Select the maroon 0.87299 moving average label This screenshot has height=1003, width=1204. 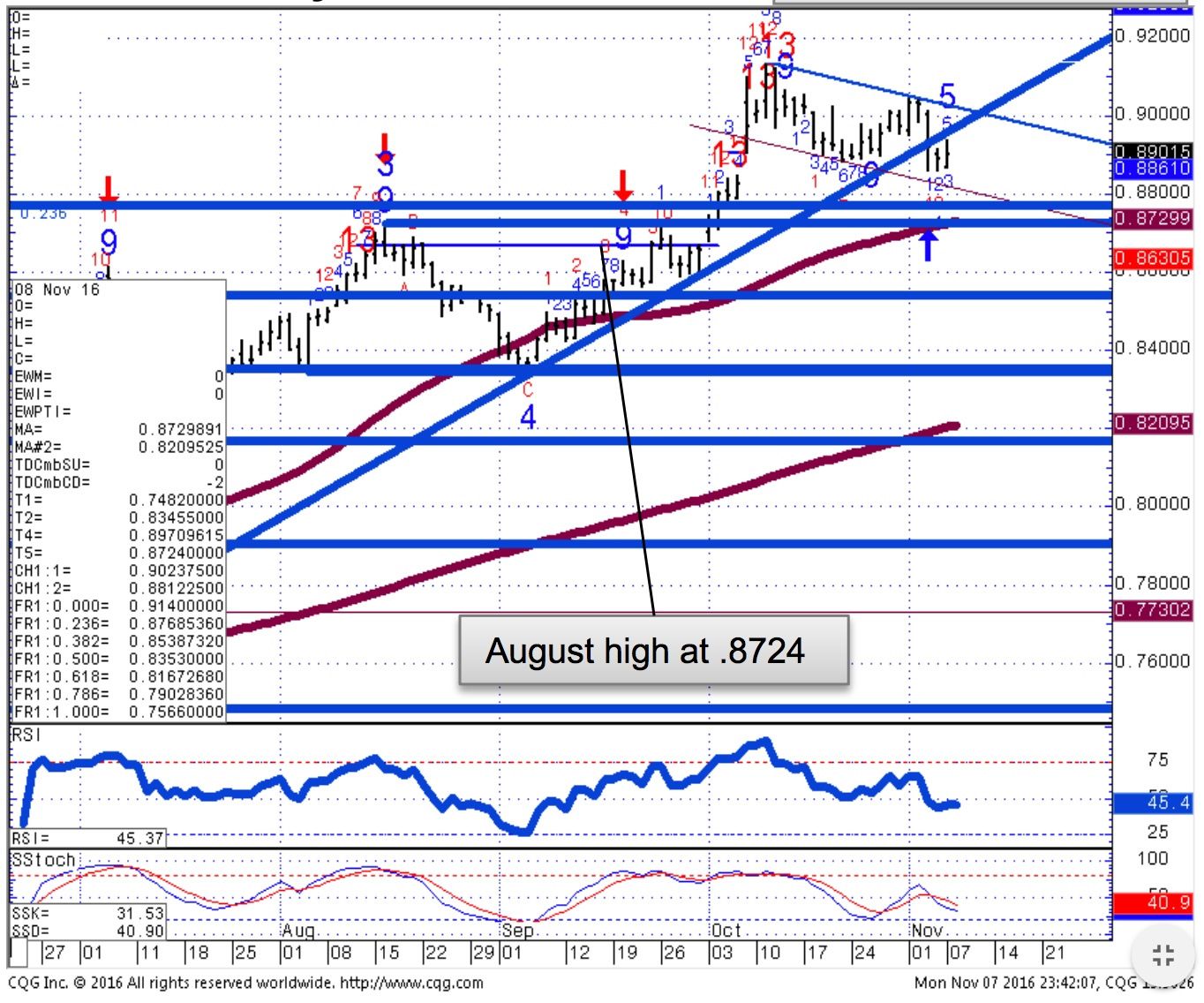click(x=1153, y=218)
